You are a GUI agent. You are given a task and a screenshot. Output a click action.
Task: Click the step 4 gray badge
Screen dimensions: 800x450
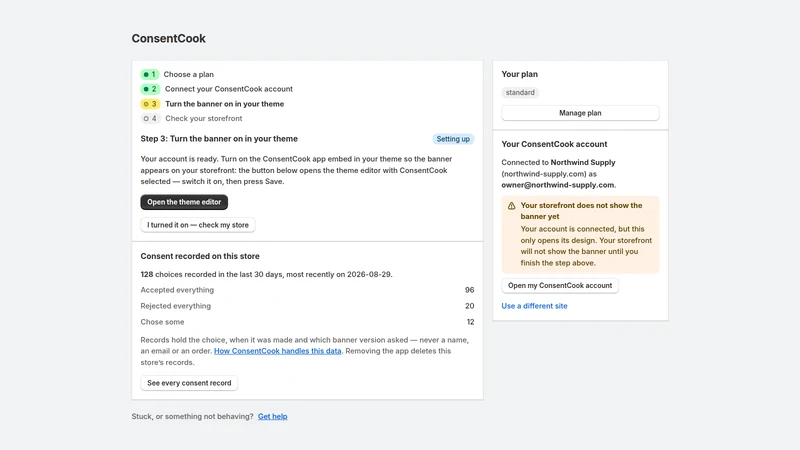tap(151, 118)
